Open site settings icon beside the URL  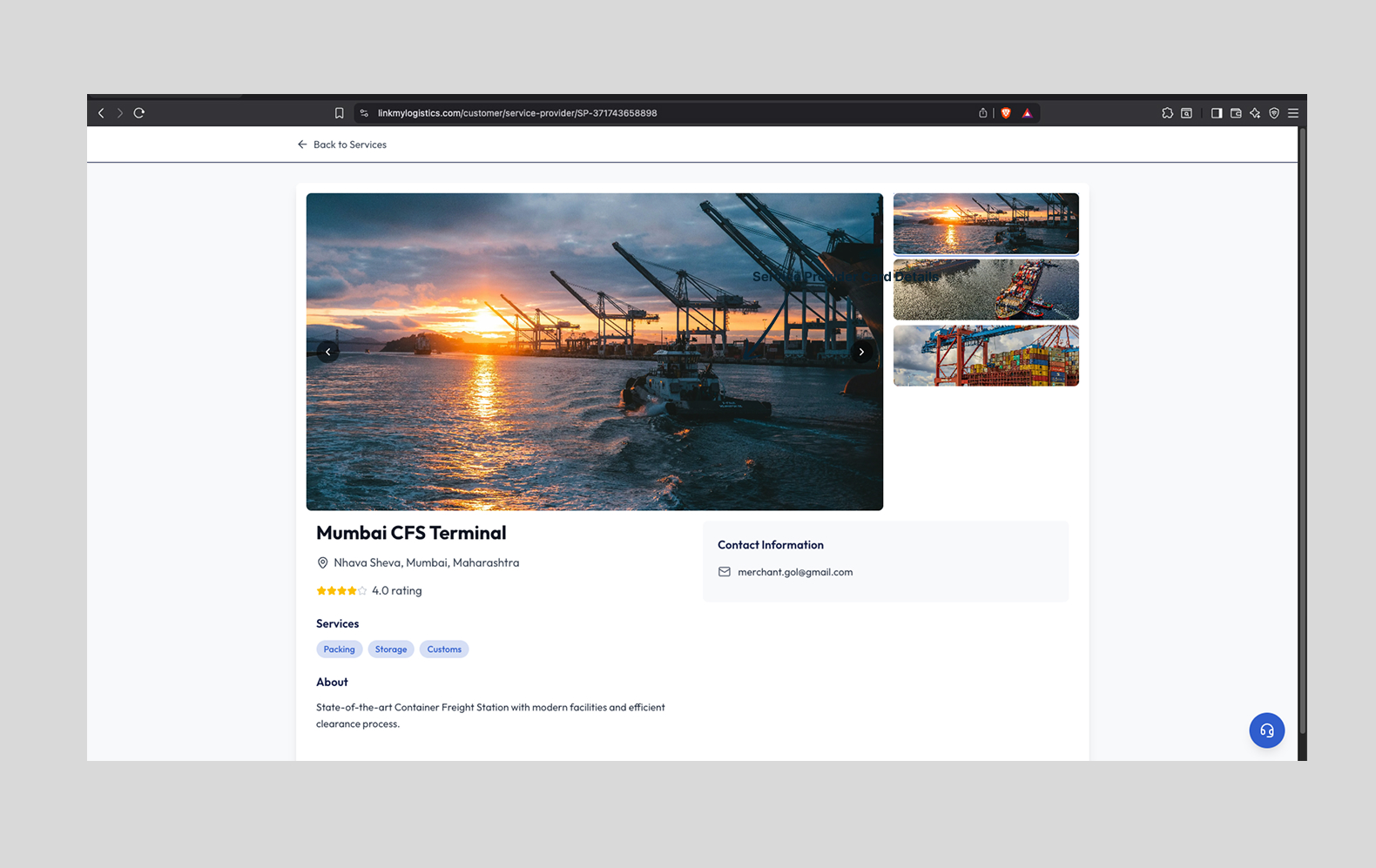tap(364, 113)
